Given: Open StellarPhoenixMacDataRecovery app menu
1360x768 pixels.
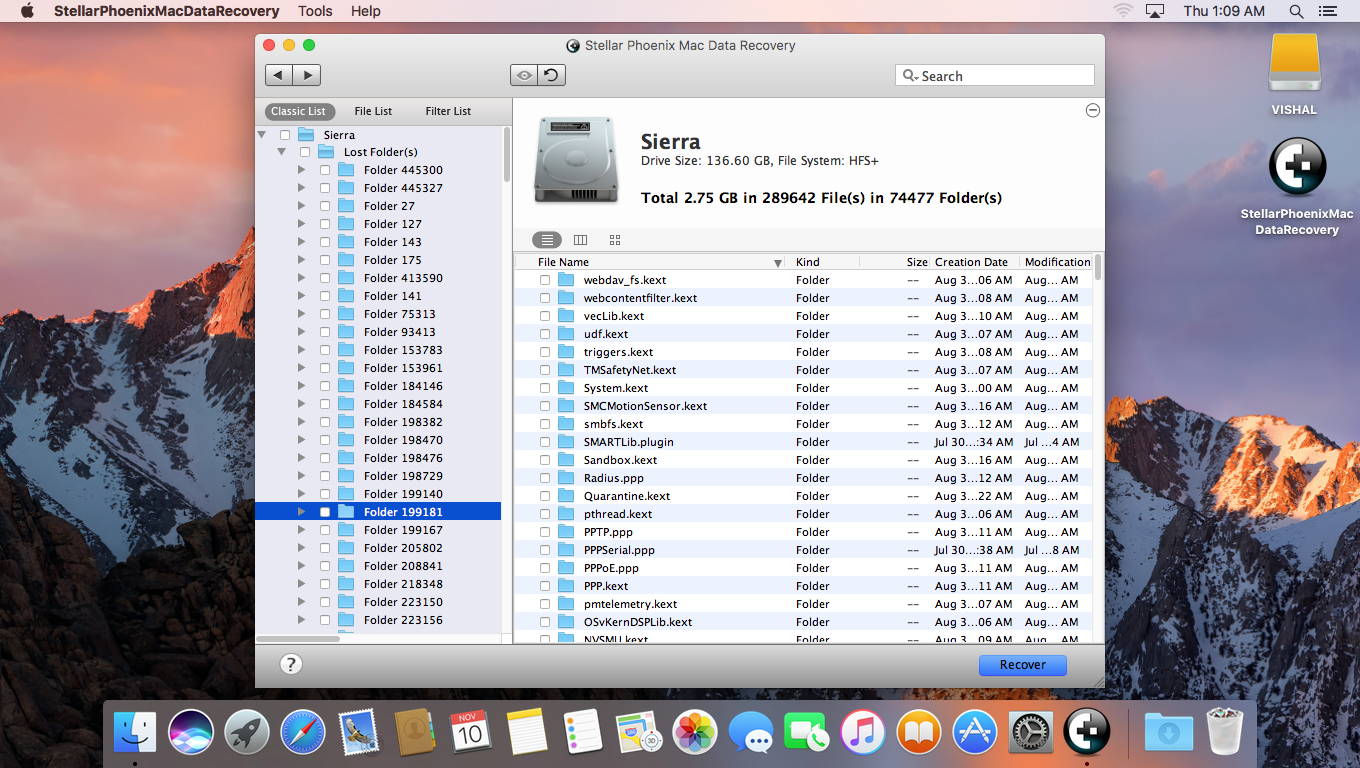Looking at the screenshot, I should point(166,11).
